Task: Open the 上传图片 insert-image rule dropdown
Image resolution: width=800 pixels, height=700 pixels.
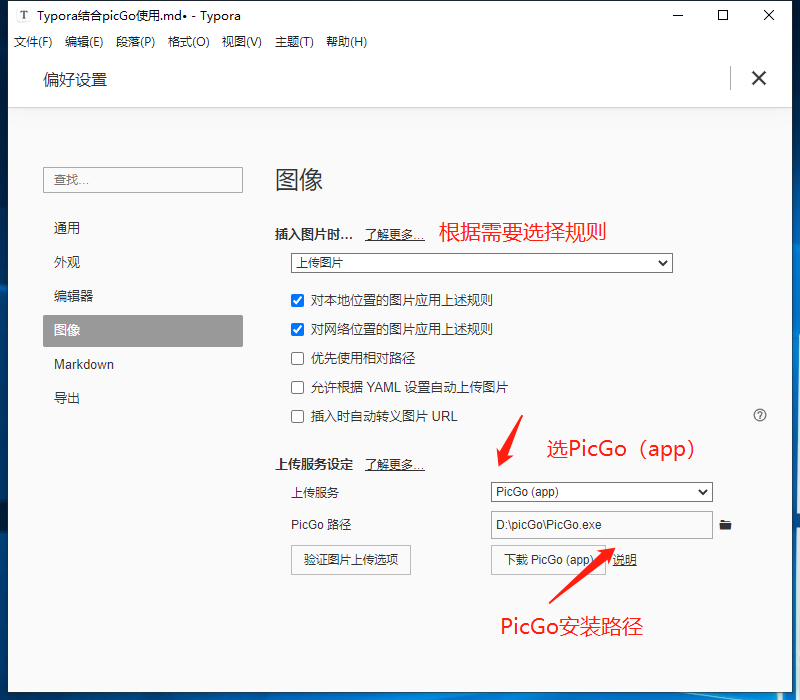Action: (482, 263)
